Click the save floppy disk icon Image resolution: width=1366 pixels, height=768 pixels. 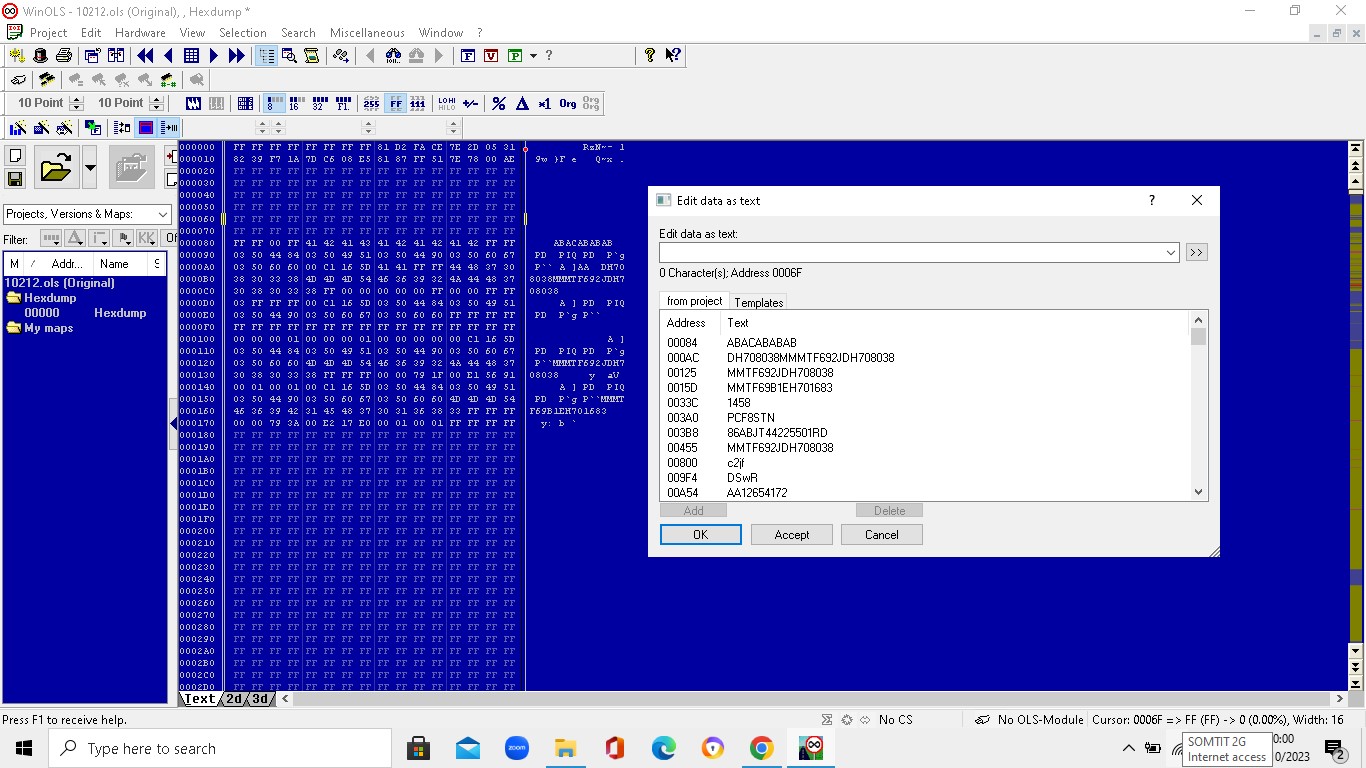[15, 179]
